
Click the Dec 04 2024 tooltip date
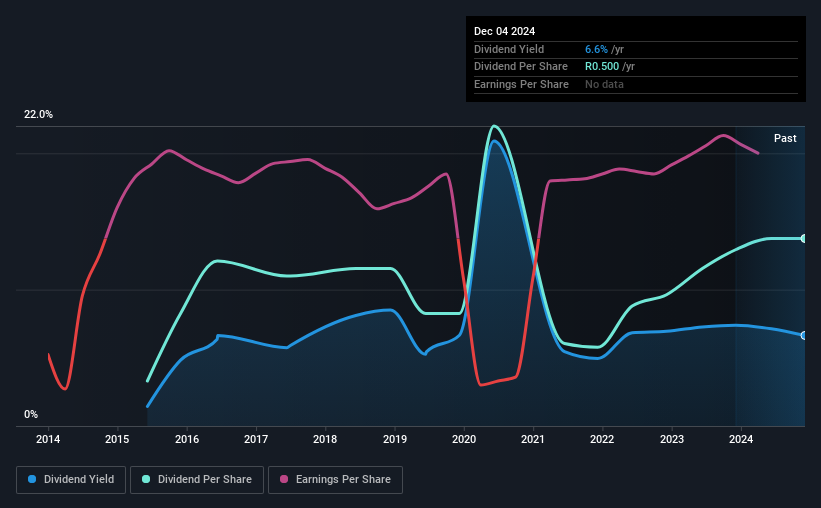[504, 31]
